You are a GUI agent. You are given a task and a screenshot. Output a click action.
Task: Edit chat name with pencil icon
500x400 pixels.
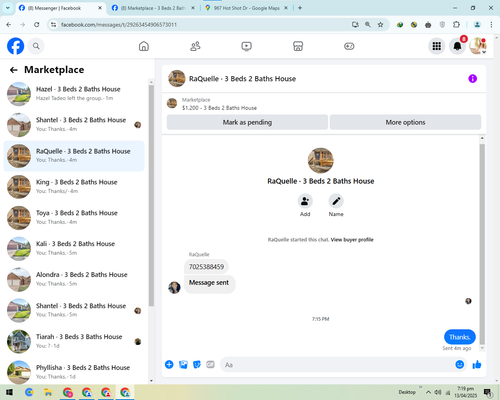pyautogui.click(x=336, y=201)
